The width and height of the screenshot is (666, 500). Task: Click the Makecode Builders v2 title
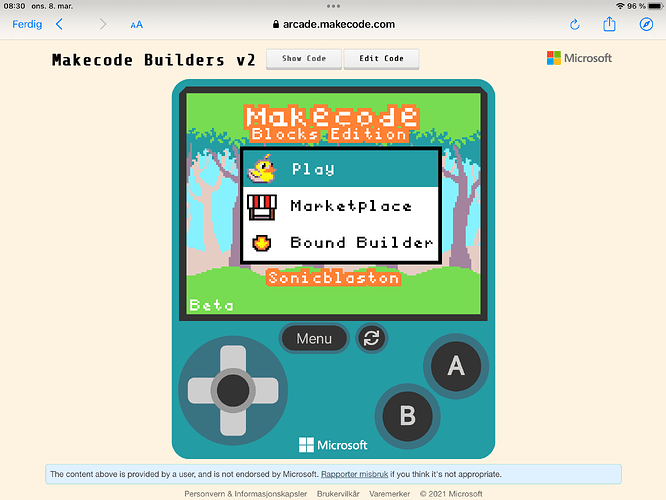tap(154, 60)
